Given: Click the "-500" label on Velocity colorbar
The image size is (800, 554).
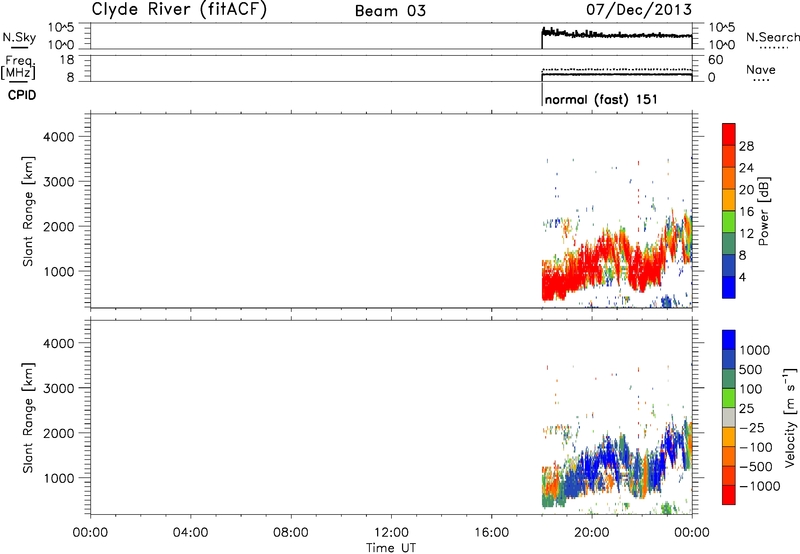Looking at the screenshot, I should [x=756, y=466].
